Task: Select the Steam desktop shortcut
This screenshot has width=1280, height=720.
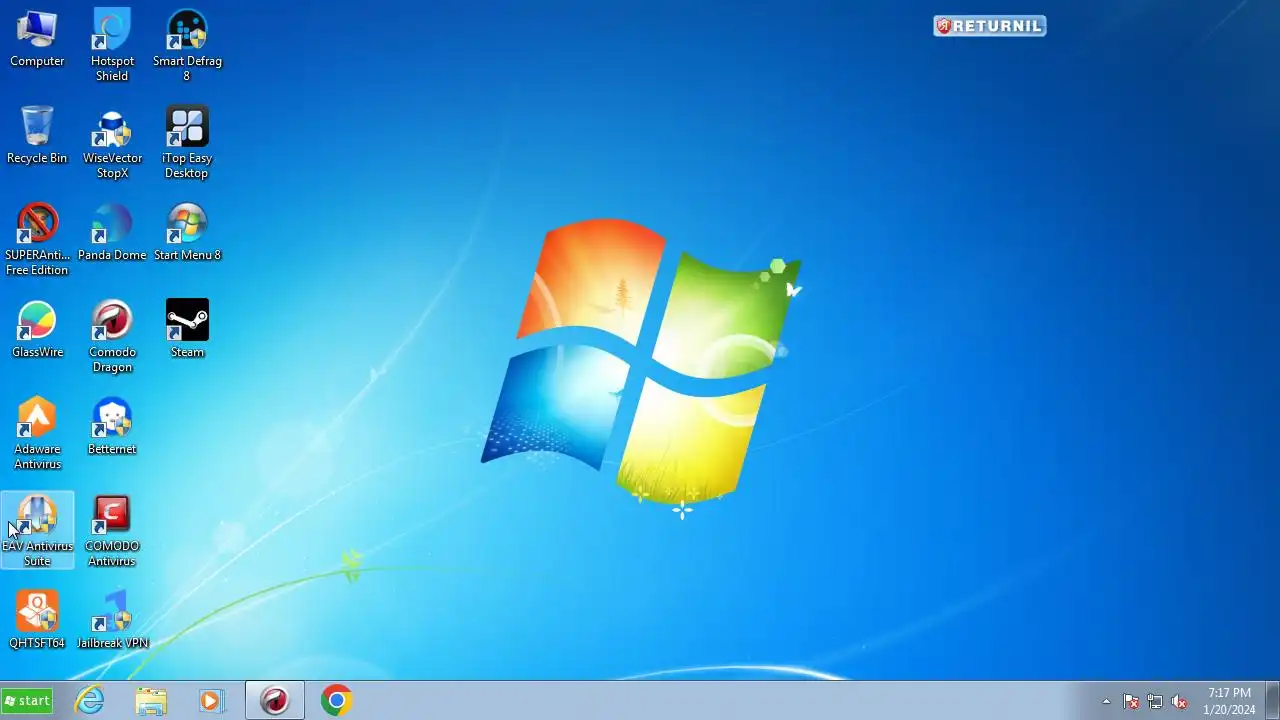Action: point(187,330)
